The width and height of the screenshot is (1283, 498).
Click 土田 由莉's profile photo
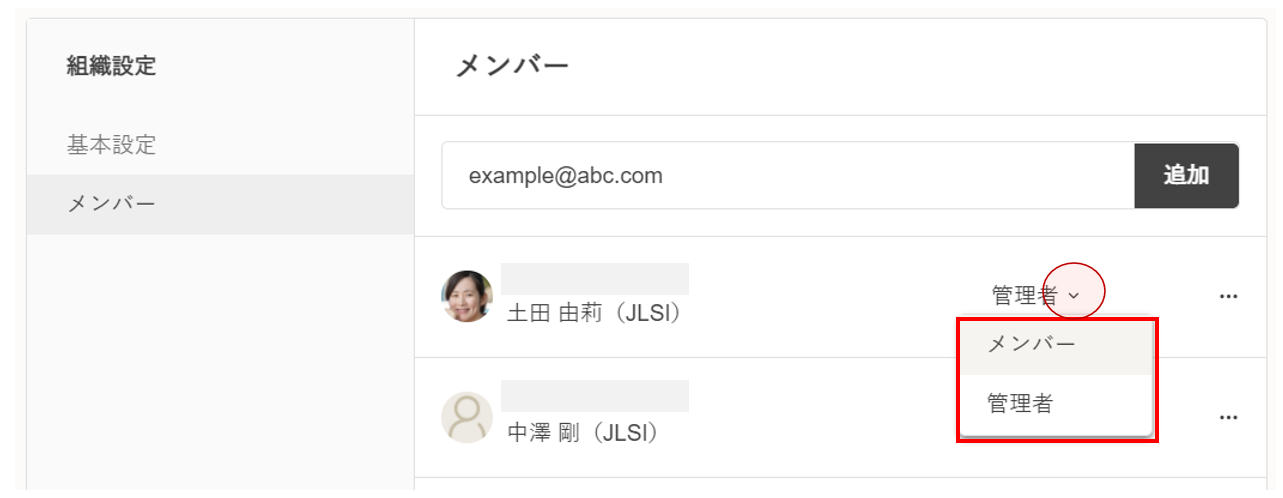(x=467, y=297)
